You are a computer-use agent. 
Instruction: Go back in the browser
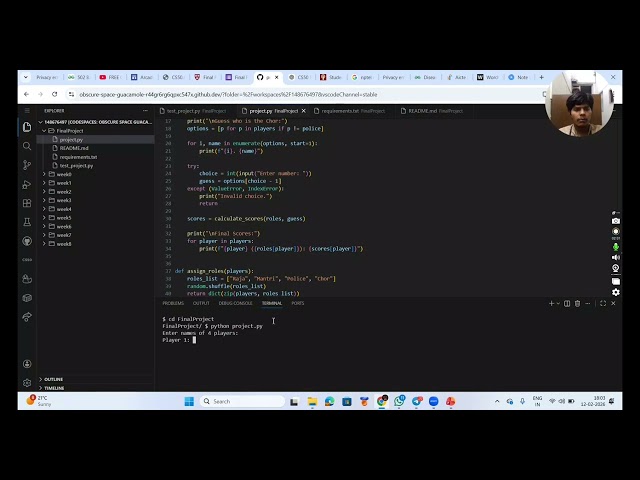tap(27, 94)
